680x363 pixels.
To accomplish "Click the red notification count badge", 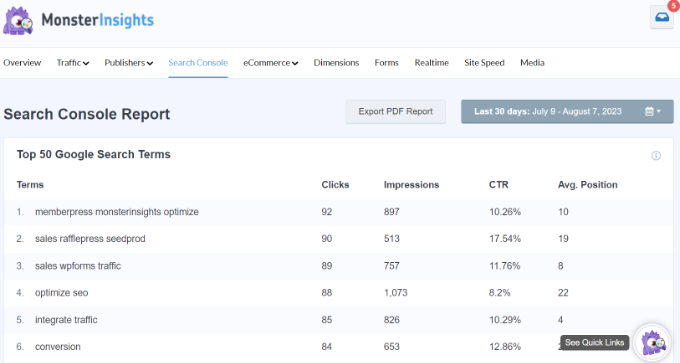I will click(x=674, y=5).
